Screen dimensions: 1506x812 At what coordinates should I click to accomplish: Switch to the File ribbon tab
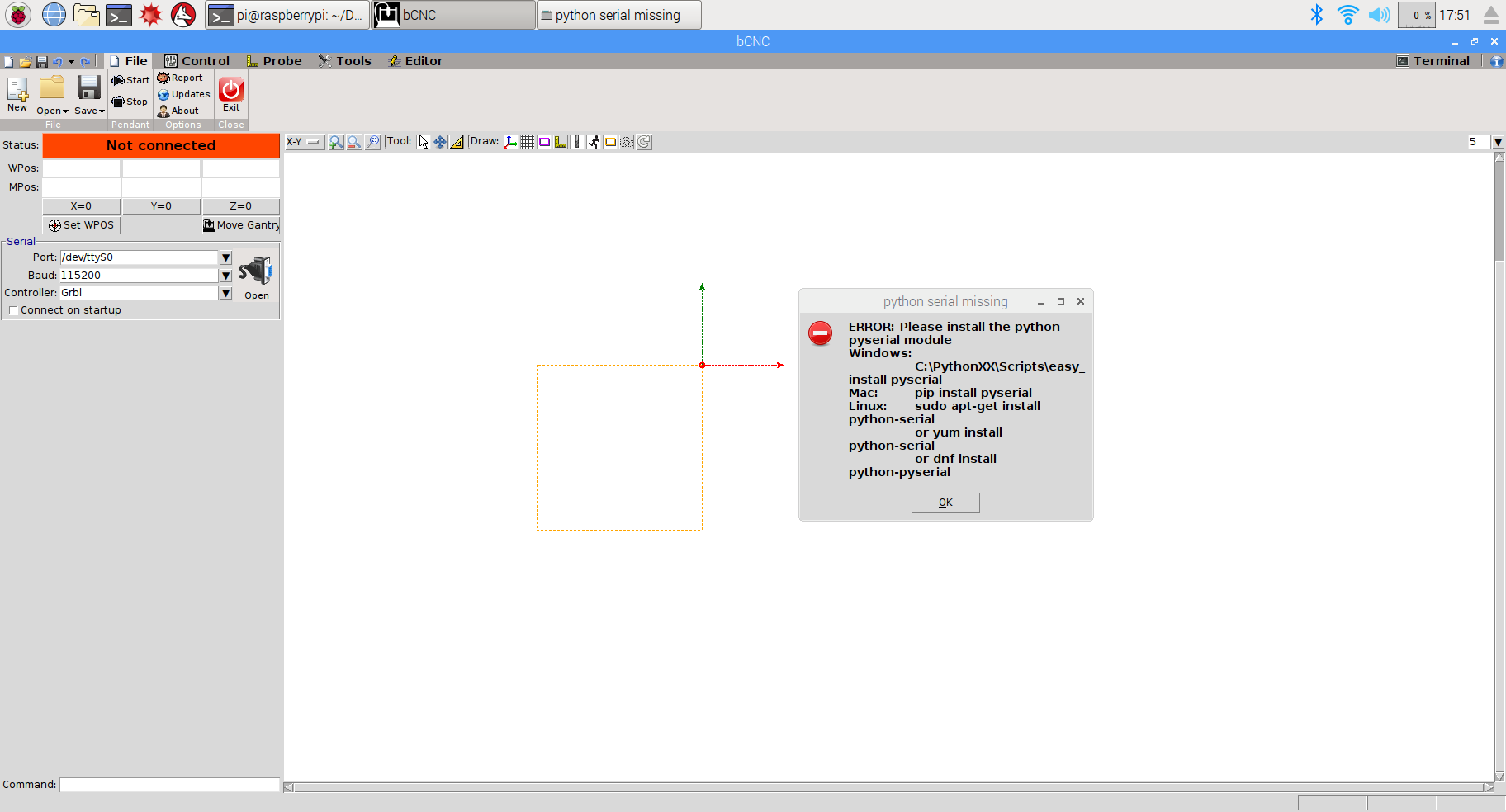click(129, 61)
